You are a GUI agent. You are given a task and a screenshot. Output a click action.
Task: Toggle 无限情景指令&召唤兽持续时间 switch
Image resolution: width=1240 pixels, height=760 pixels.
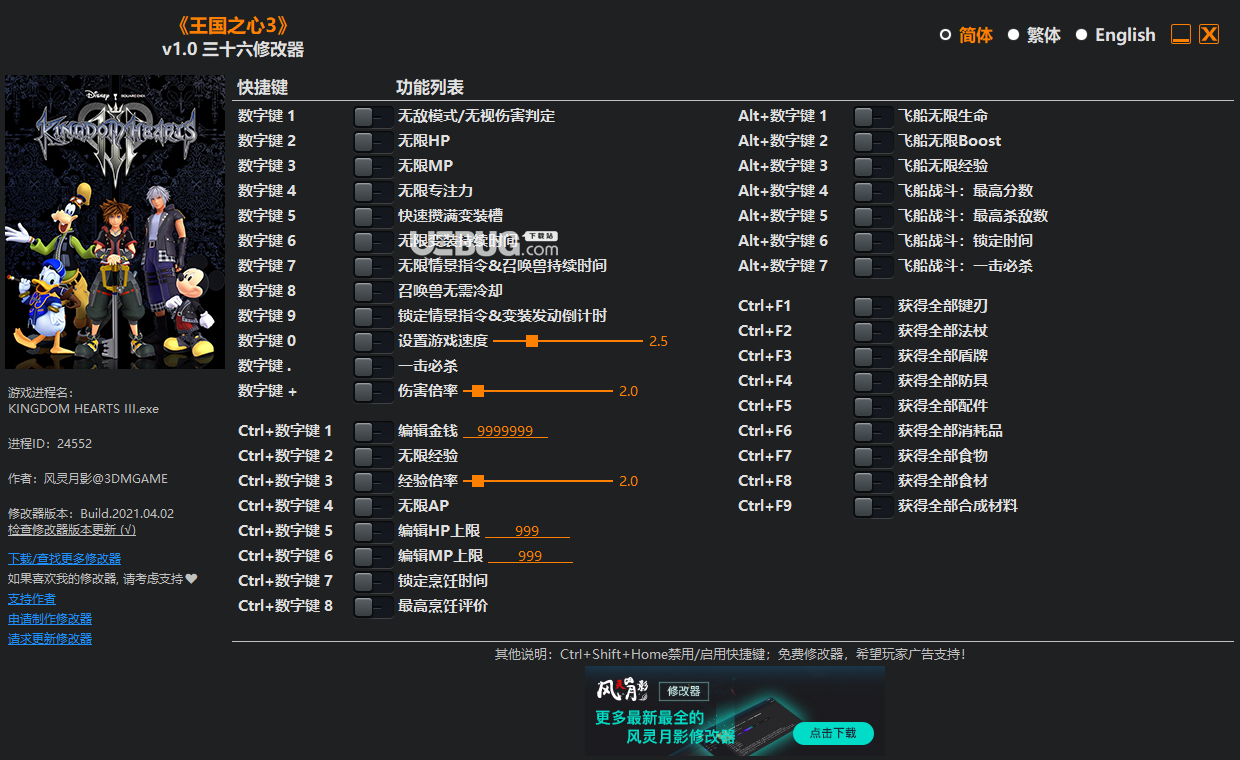(x=374, y=266)
